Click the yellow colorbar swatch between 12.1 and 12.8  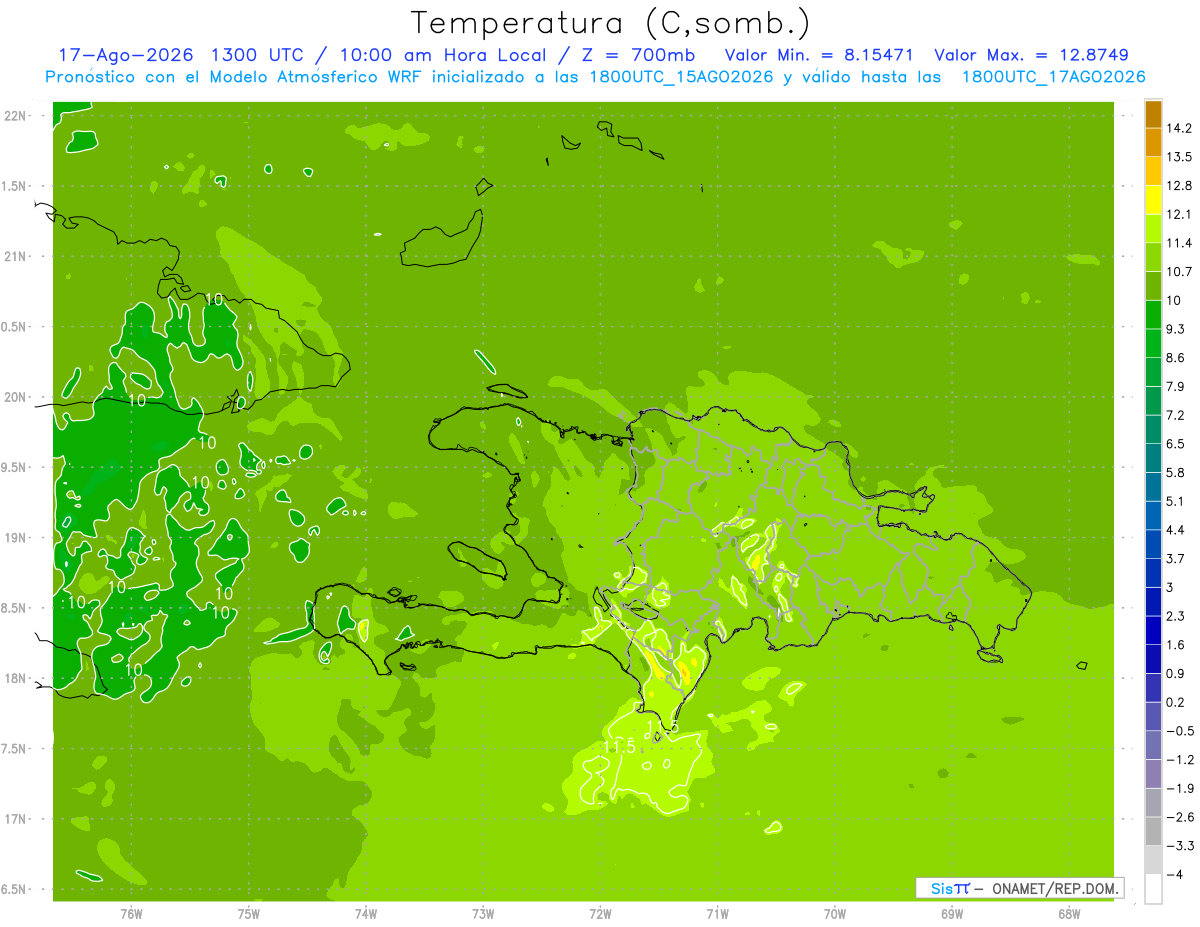[1153, 199]
